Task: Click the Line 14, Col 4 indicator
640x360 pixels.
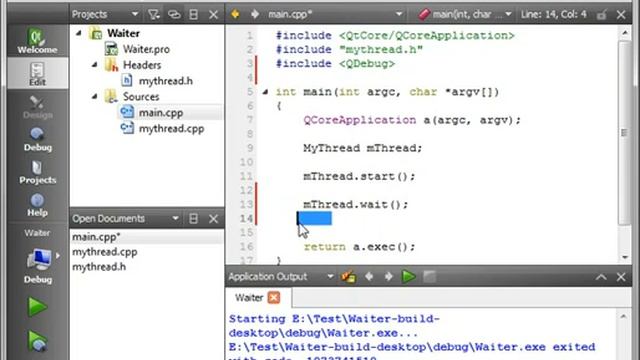Action: [x=553, y=14]
